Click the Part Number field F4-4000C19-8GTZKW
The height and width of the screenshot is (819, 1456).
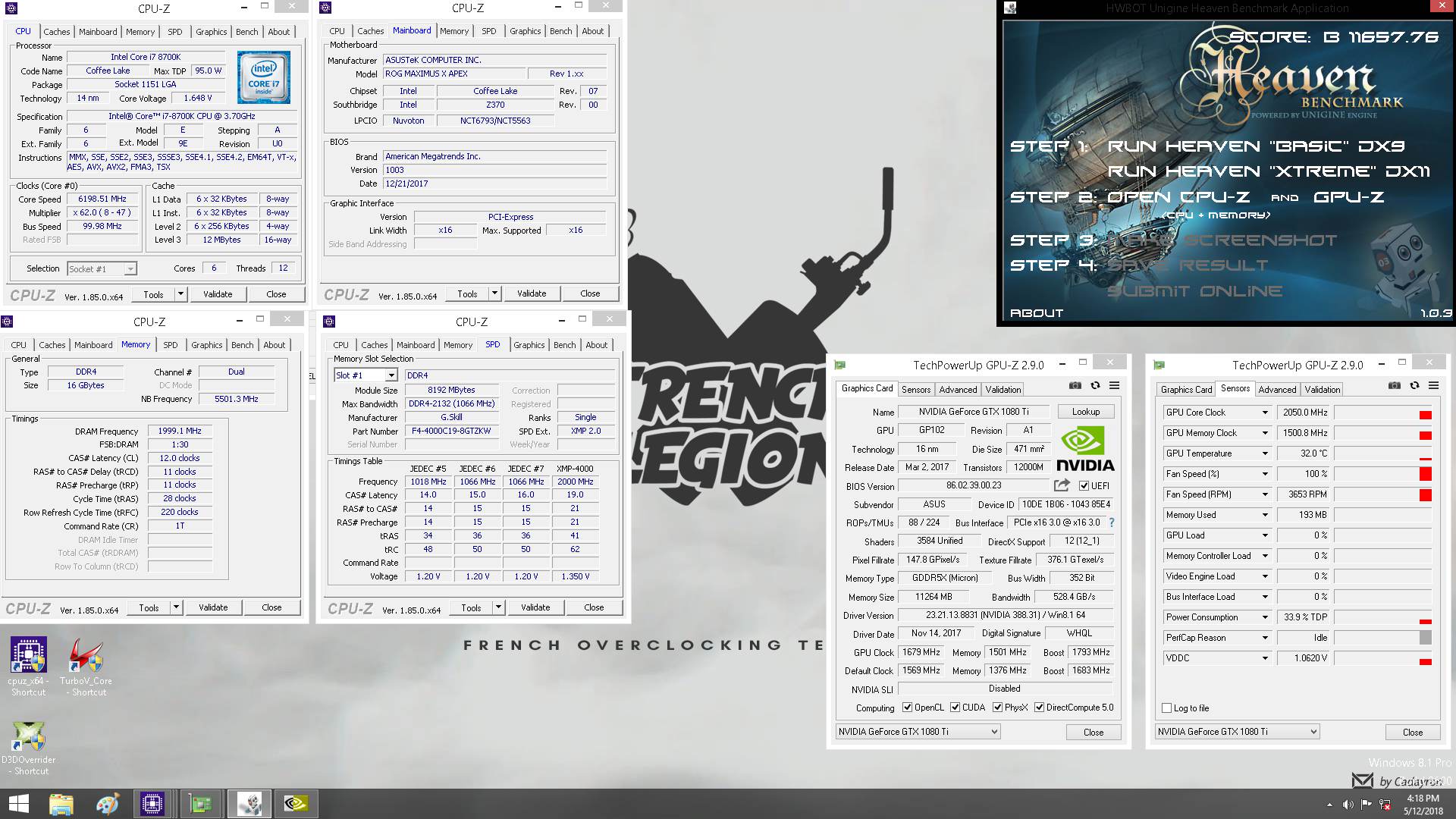tap(451, 431)
